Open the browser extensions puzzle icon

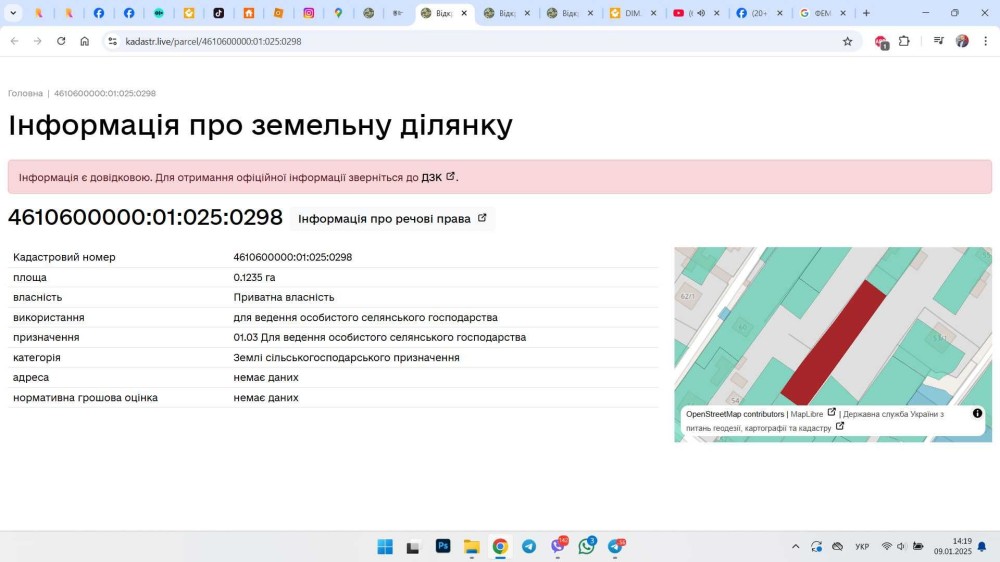904,41
